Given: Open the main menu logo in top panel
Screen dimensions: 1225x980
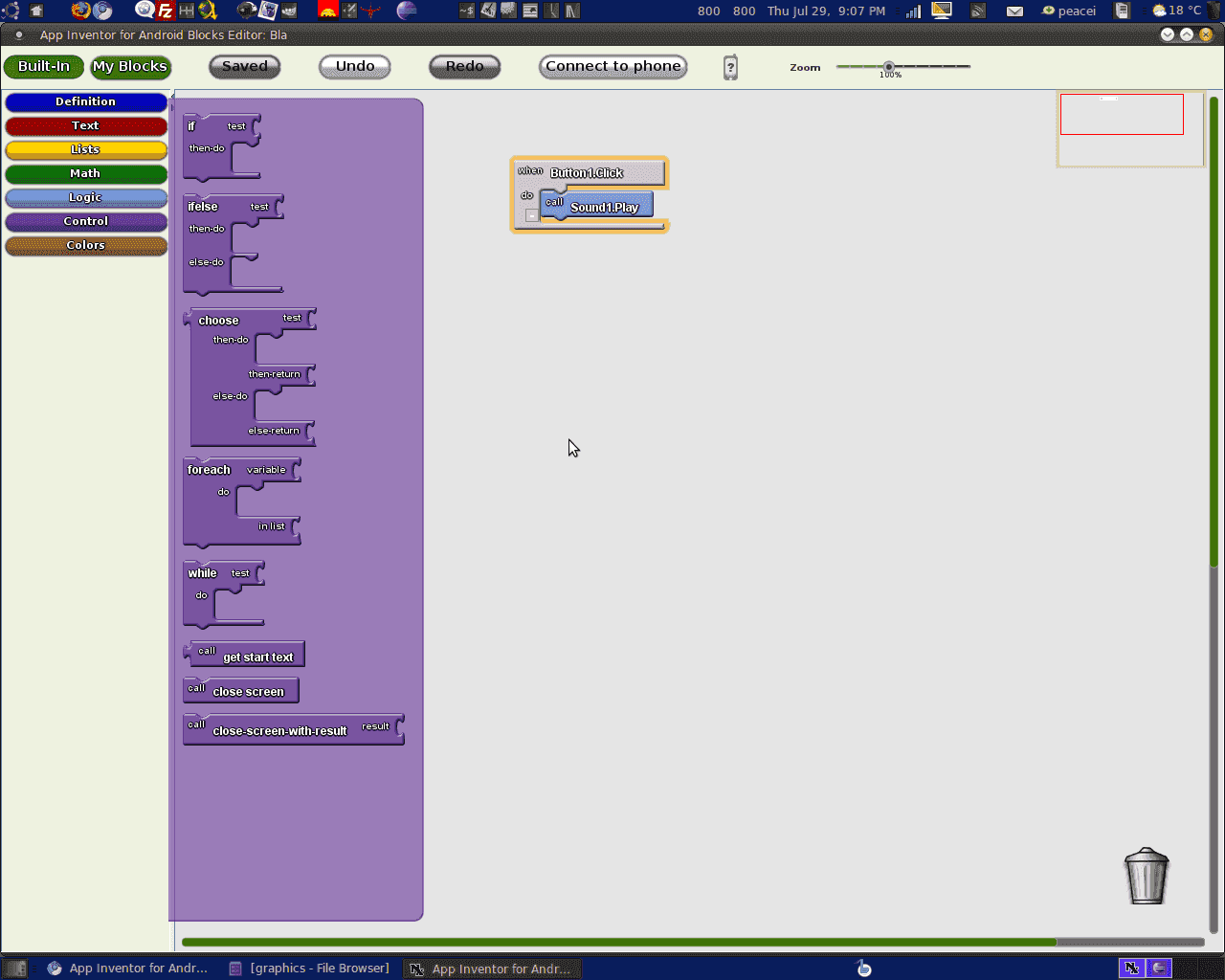Looking at the screenshot, I should tap(11, 11).
